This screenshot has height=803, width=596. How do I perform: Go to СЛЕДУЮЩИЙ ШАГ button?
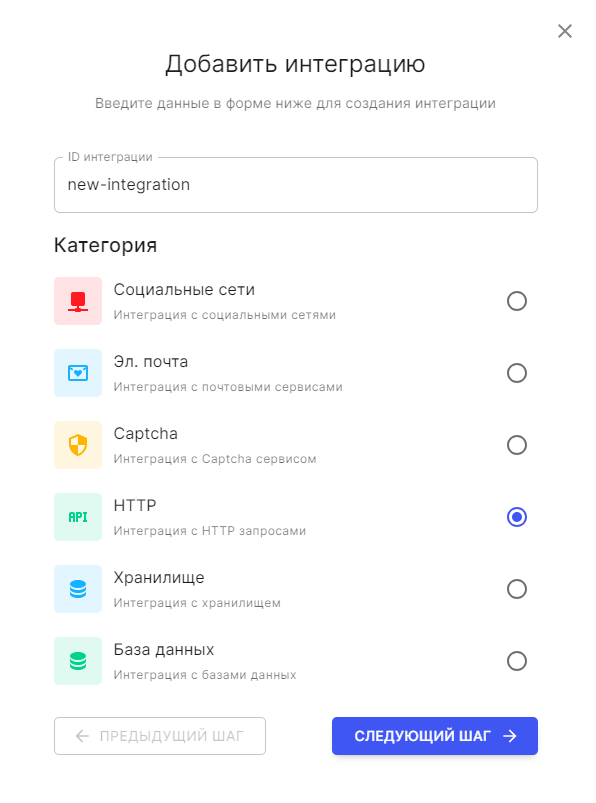pyautogui.click(x=435, y=736)
